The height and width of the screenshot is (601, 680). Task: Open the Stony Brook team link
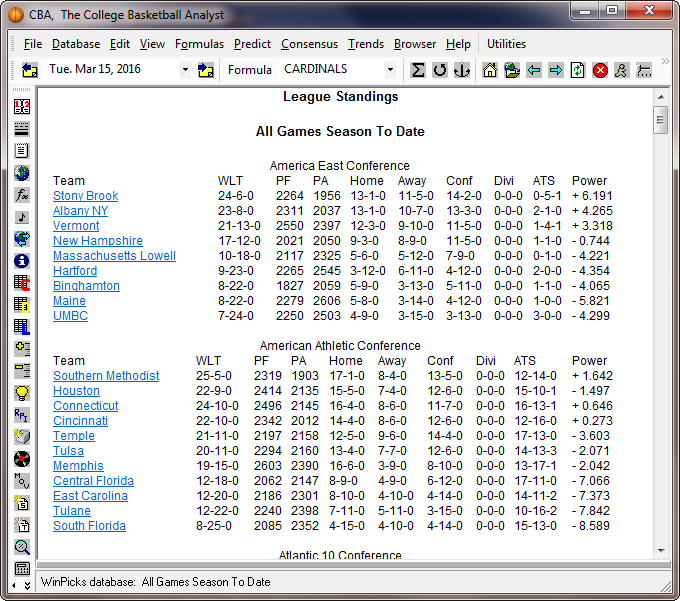[85, 196]
